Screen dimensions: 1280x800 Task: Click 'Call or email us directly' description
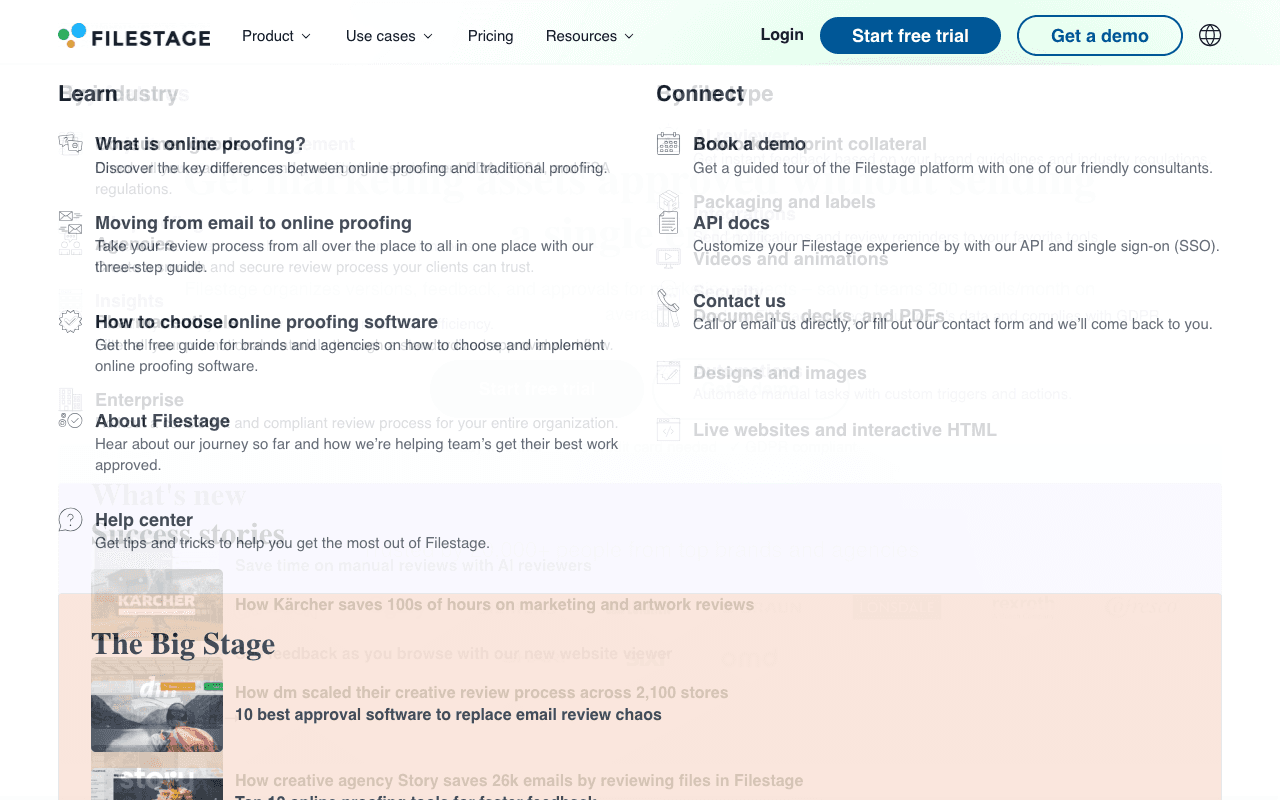point(953,324)
